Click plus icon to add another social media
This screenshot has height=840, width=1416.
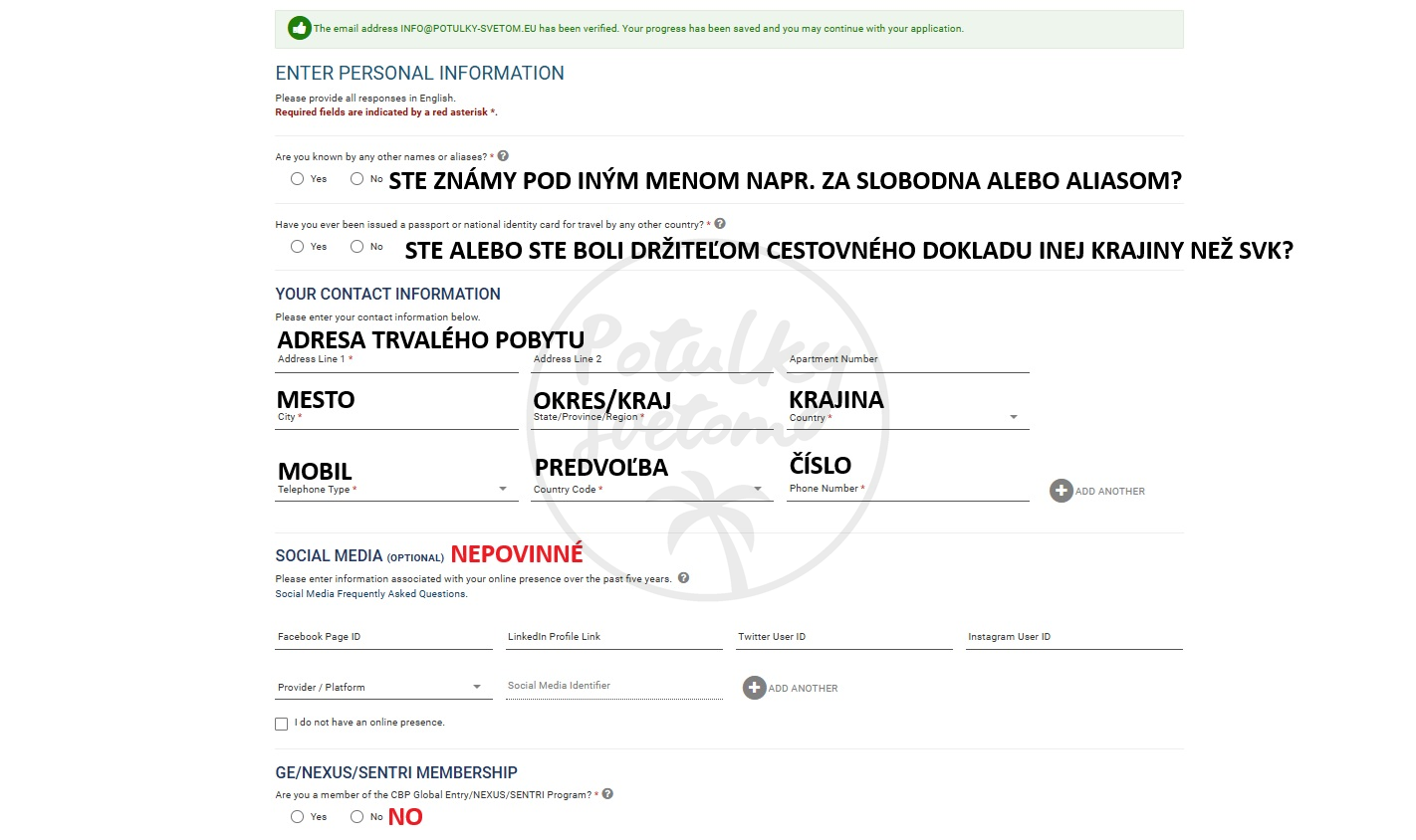755,688
